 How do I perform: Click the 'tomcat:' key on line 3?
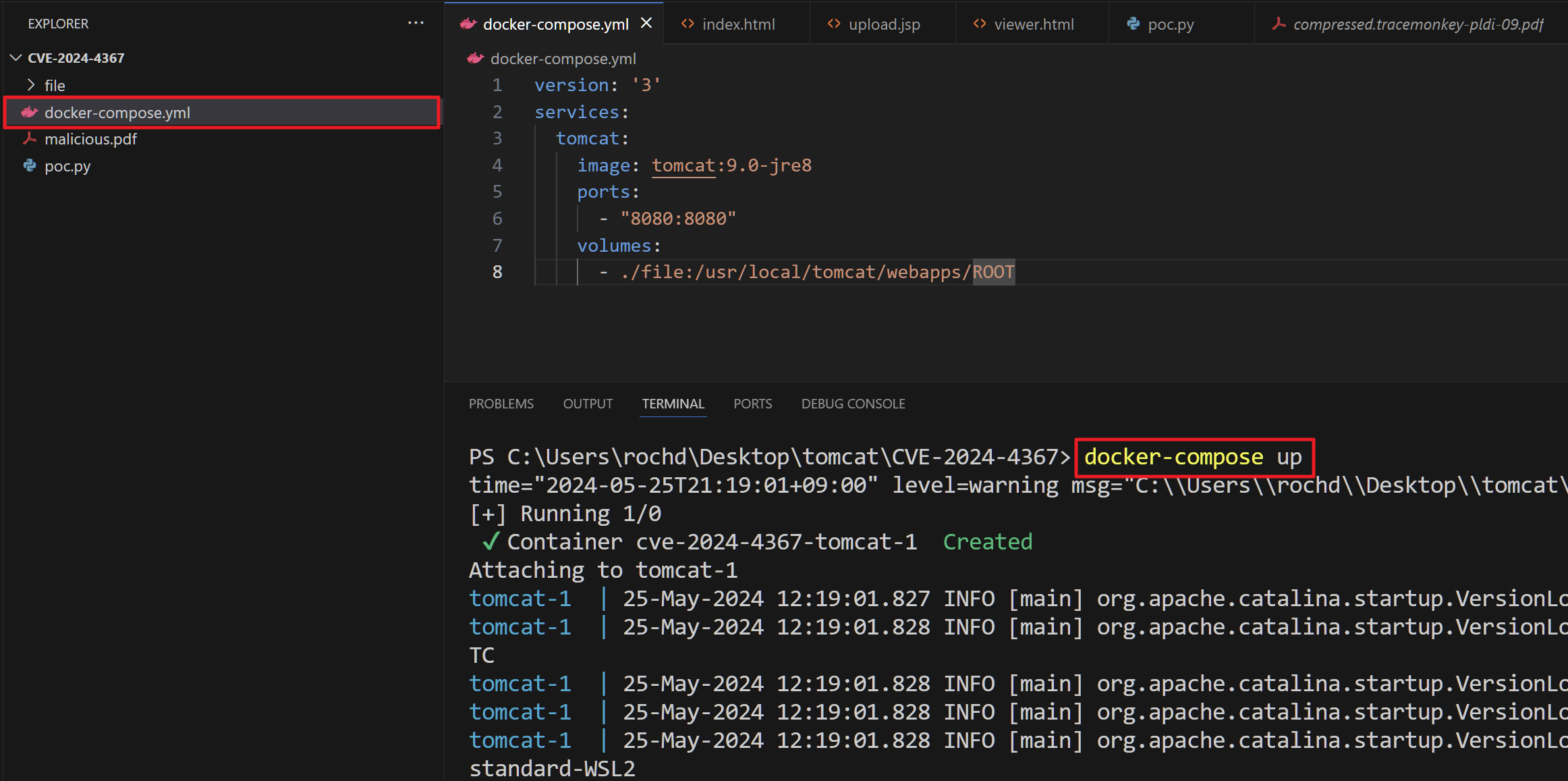[592, 138]
